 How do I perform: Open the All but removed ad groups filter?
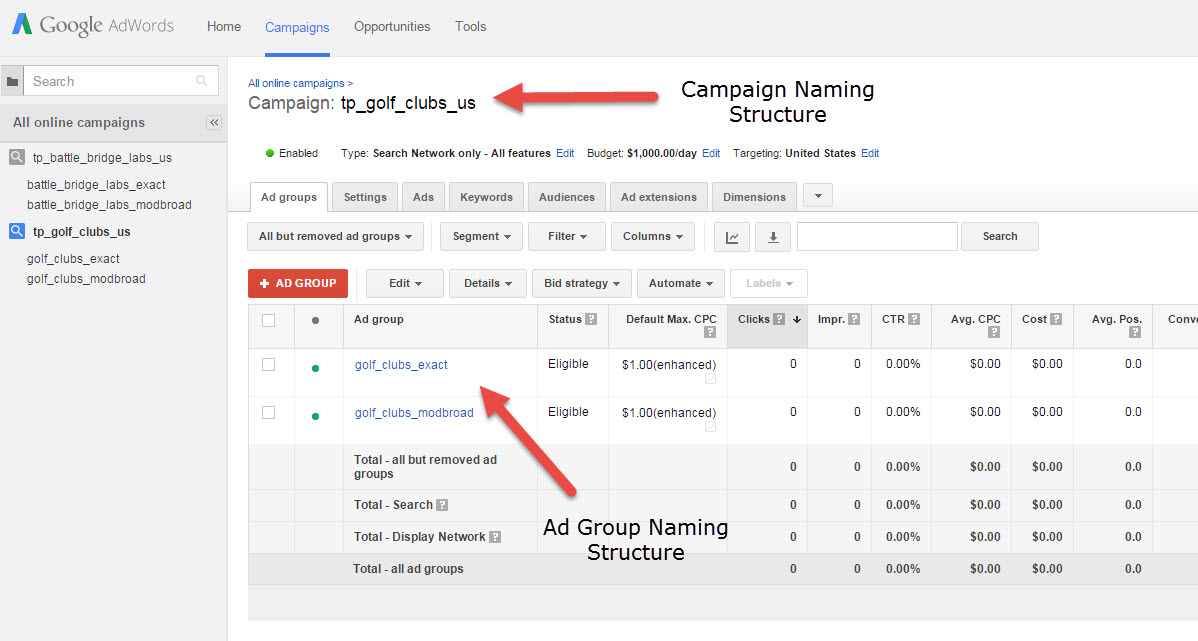pos(335,237)
